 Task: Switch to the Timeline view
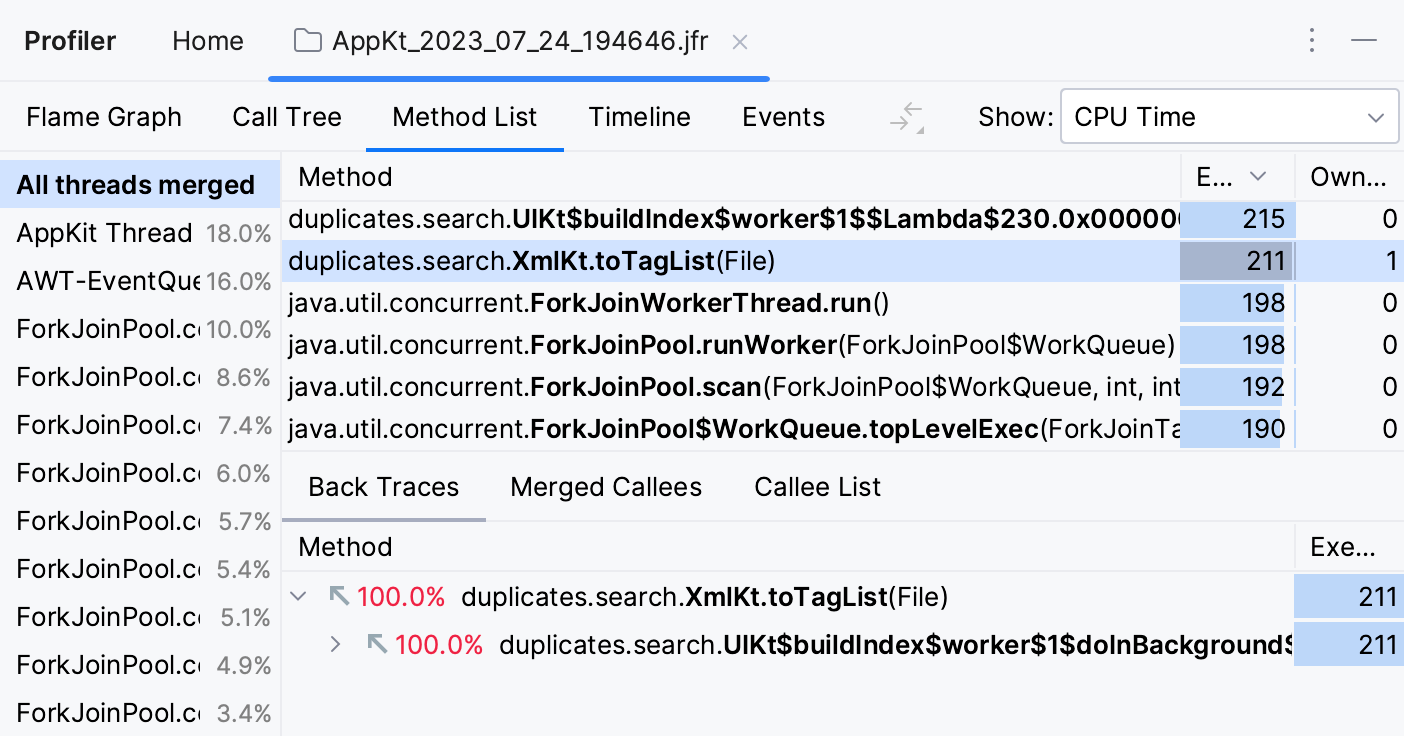(x=639, y=116)
